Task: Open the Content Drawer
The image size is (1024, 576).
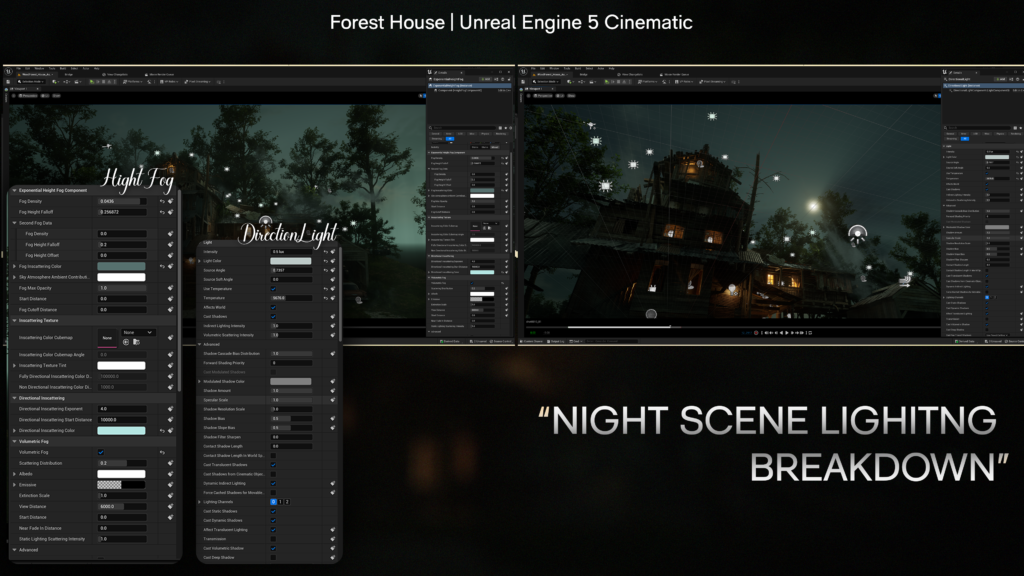Action: 531,342
